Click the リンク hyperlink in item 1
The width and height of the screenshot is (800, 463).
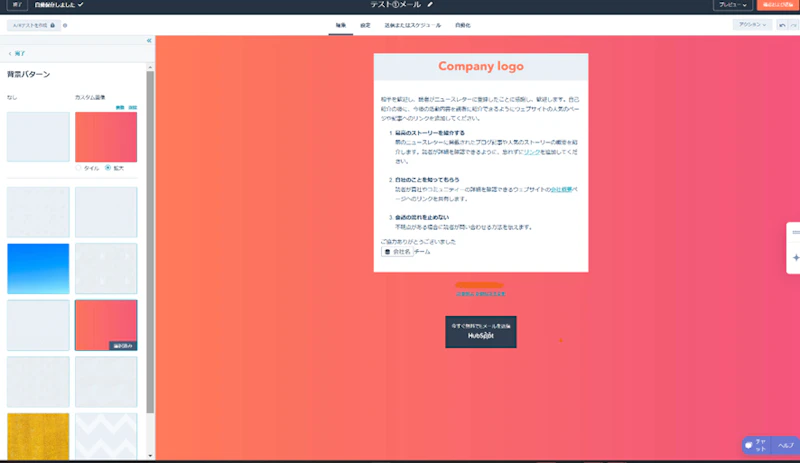coord(531,152)
